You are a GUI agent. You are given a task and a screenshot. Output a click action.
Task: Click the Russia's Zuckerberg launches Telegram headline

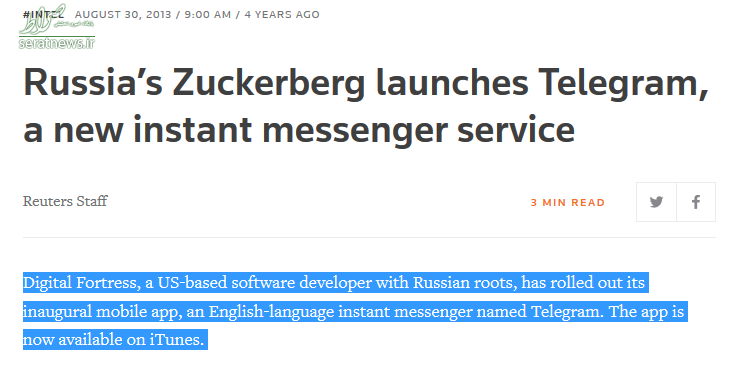pyautogui.click(x=366, y=106)
